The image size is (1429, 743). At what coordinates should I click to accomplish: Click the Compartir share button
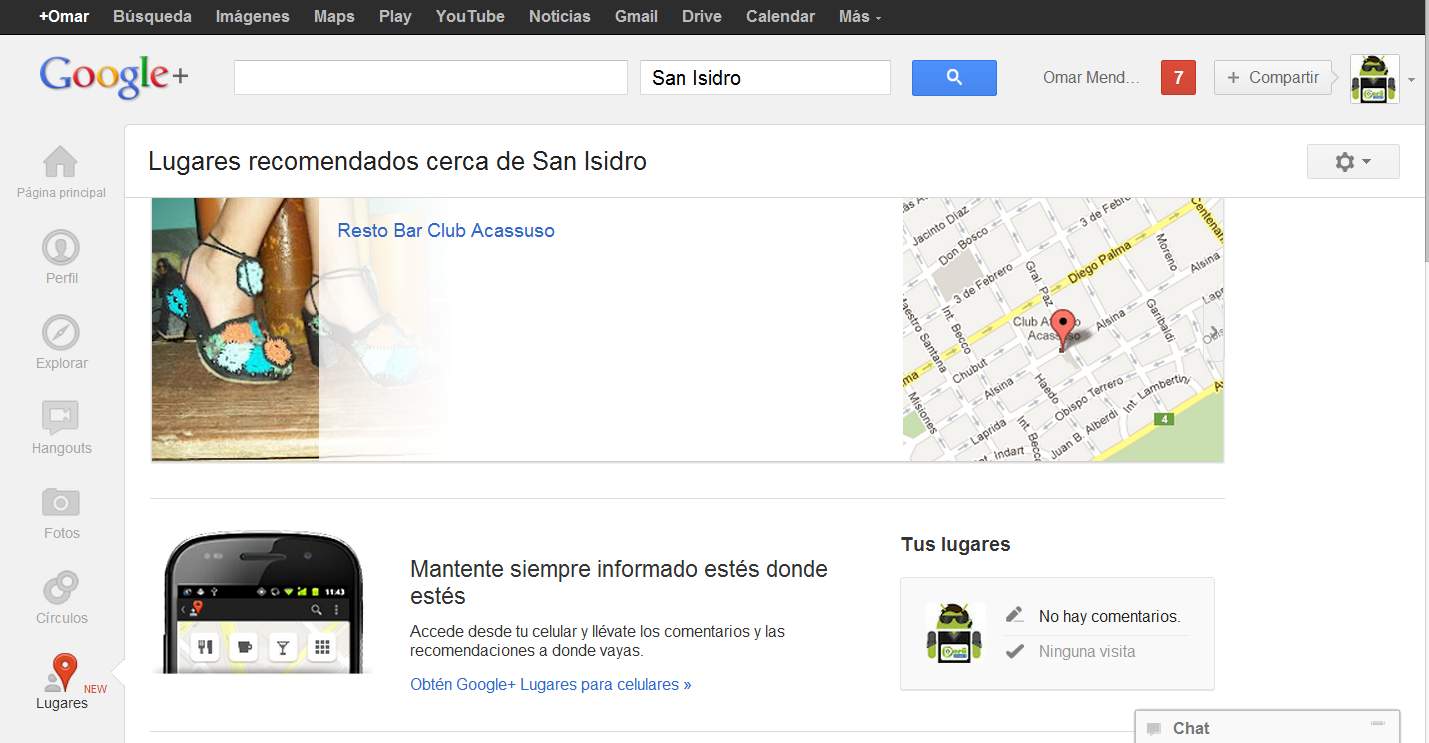coord(1273,78)
